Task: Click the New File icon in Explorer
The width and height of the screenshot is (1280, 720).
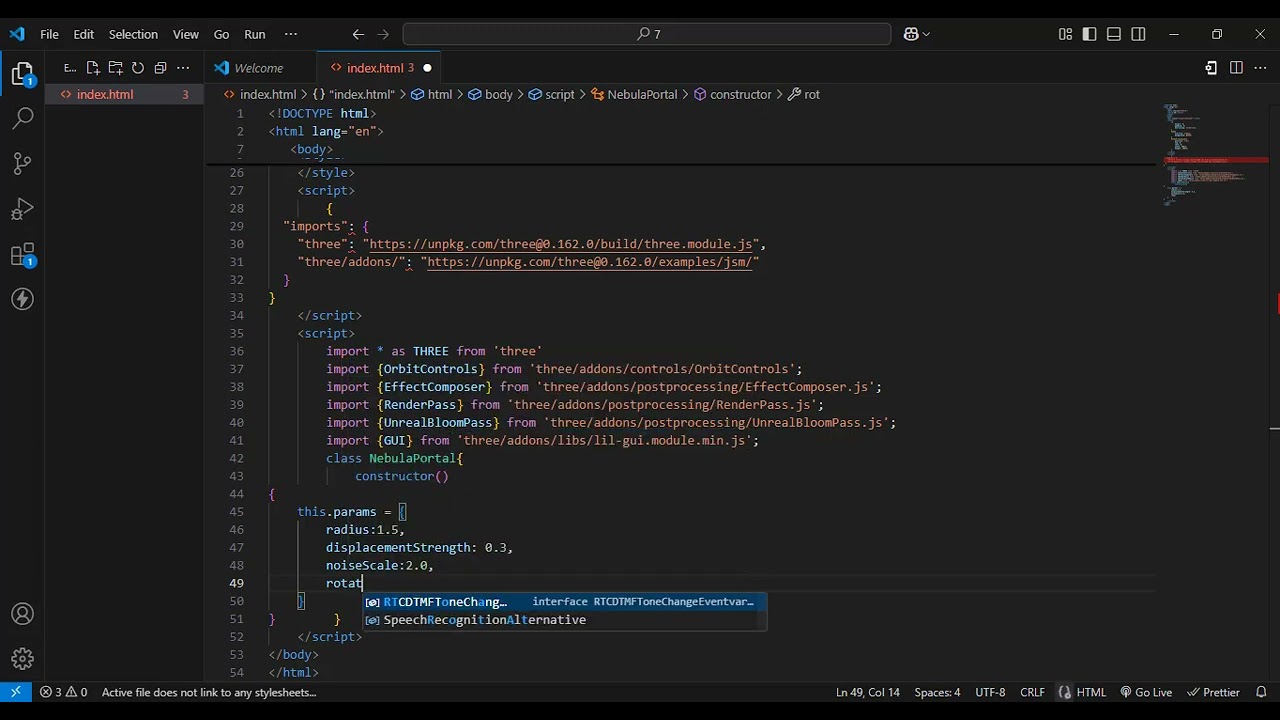Action: click(x=93, y=68)
